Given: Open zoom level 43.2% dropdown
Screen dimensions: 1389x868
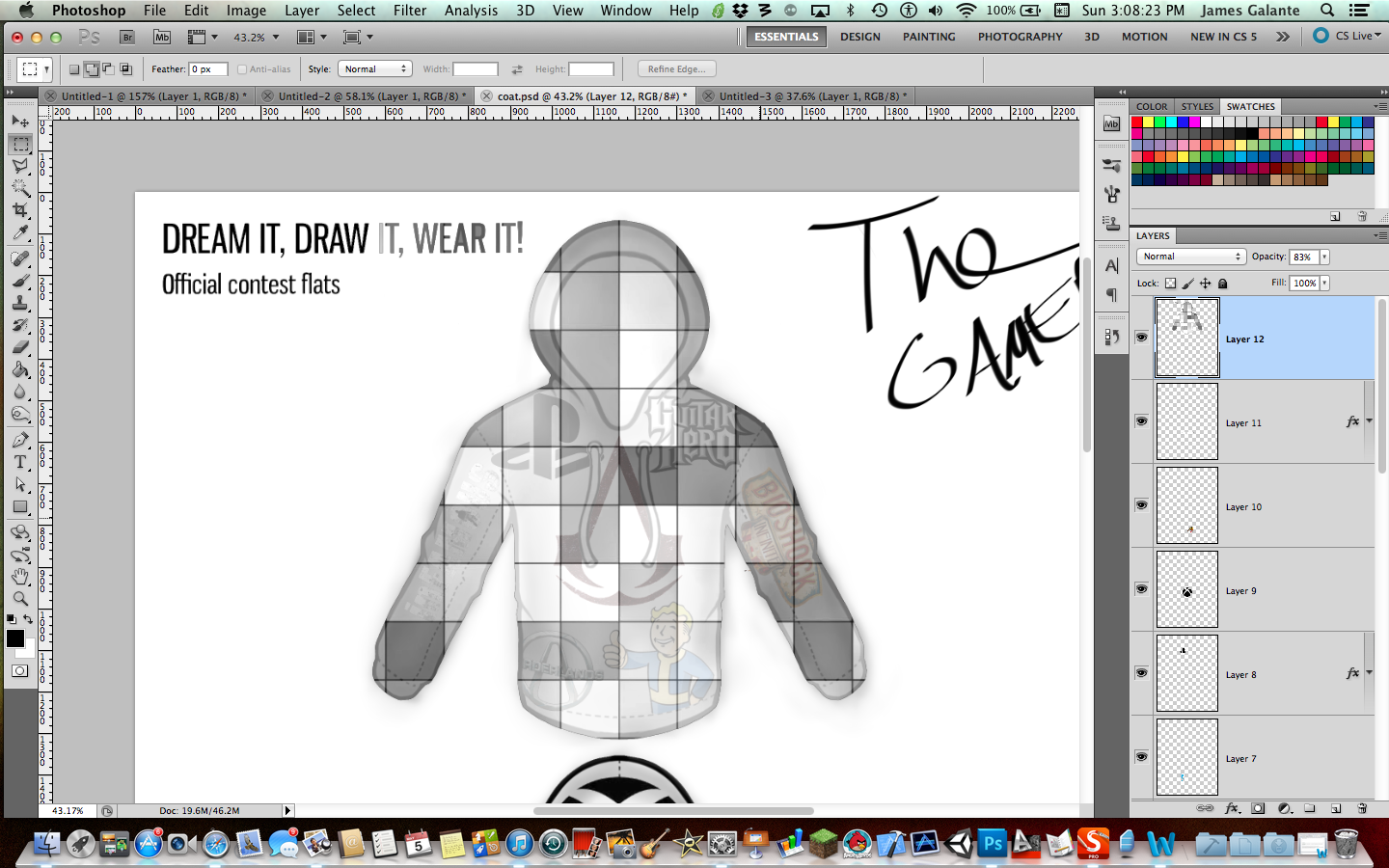Looking at the screenshot, I should [x=276, y=38].
